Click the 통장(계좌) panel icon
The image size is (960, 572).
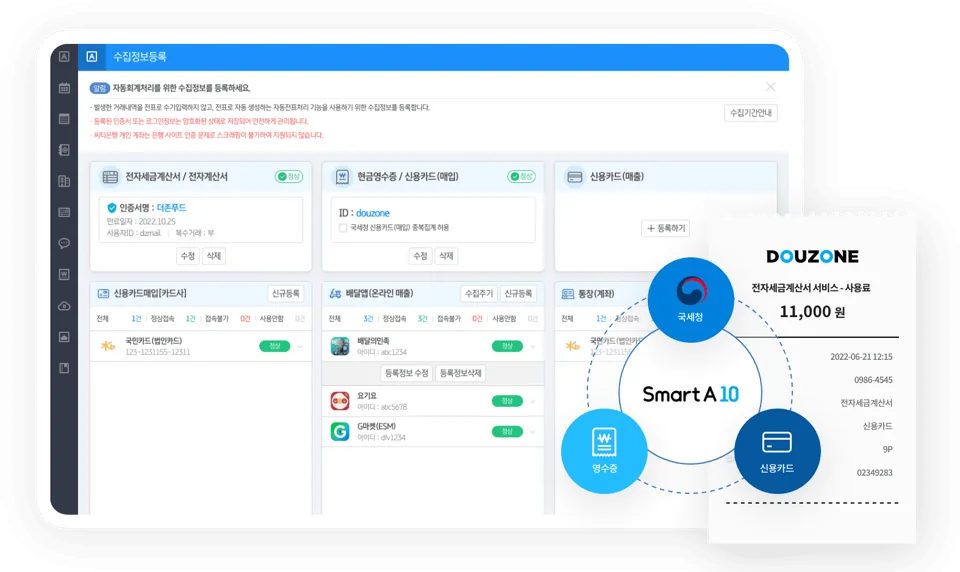[x=568, y=294]
